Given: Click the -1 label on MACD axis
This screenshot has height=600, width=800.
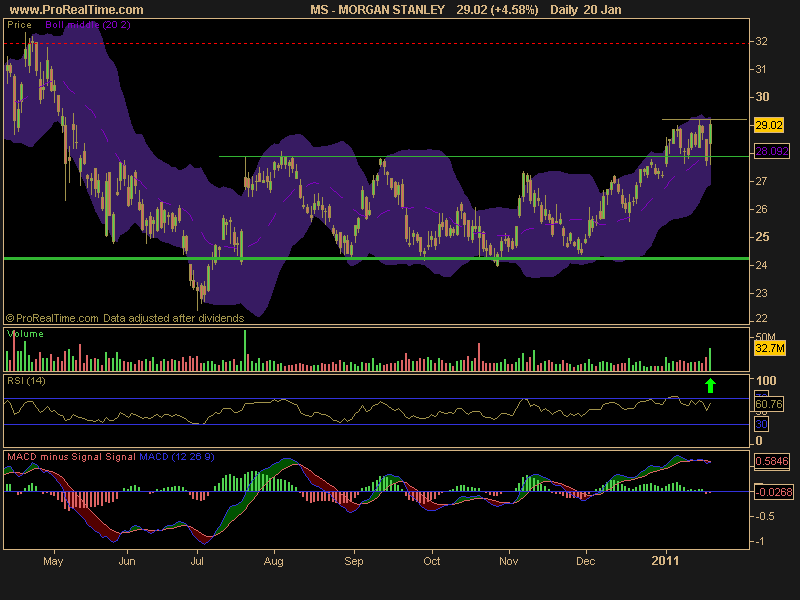Looking at the screenshot, I should 759,541.
